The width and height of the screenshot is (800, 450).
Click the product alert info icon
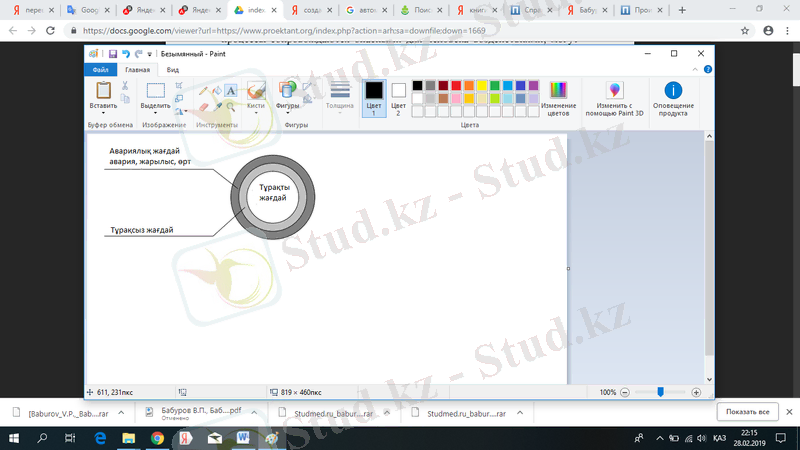coord(673,91)
